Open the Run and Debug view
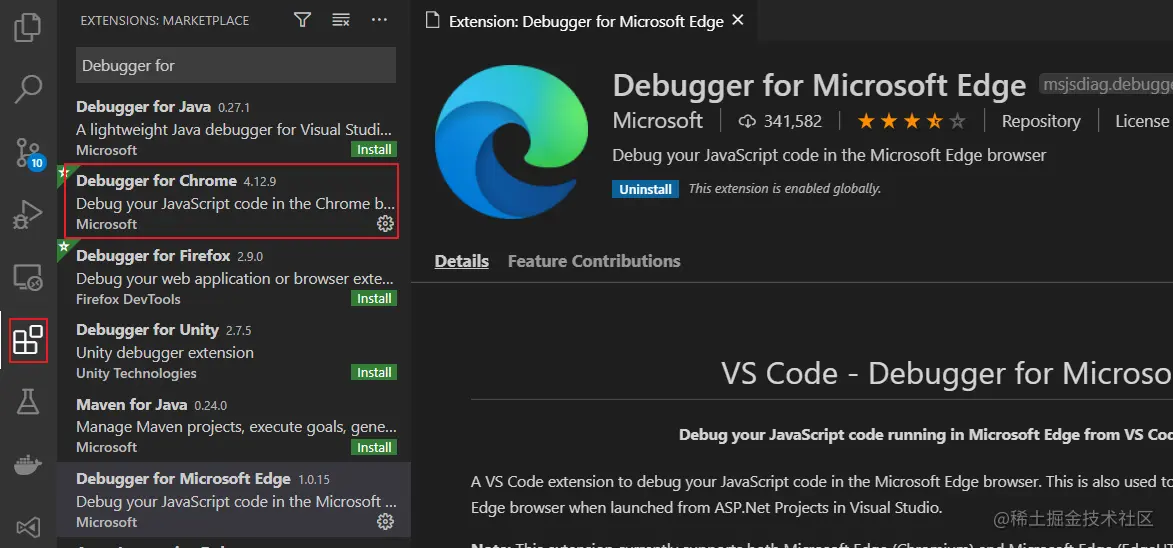This screenshot has width=1173, height=548. 28,214
